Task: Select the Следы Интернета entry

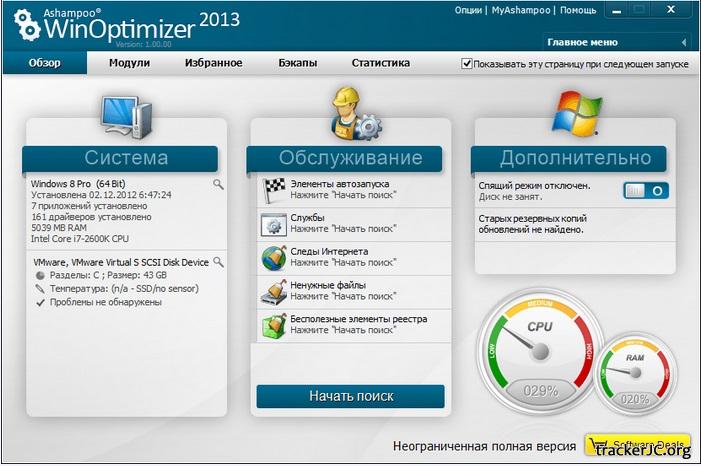Action: (x=354, y=258)
